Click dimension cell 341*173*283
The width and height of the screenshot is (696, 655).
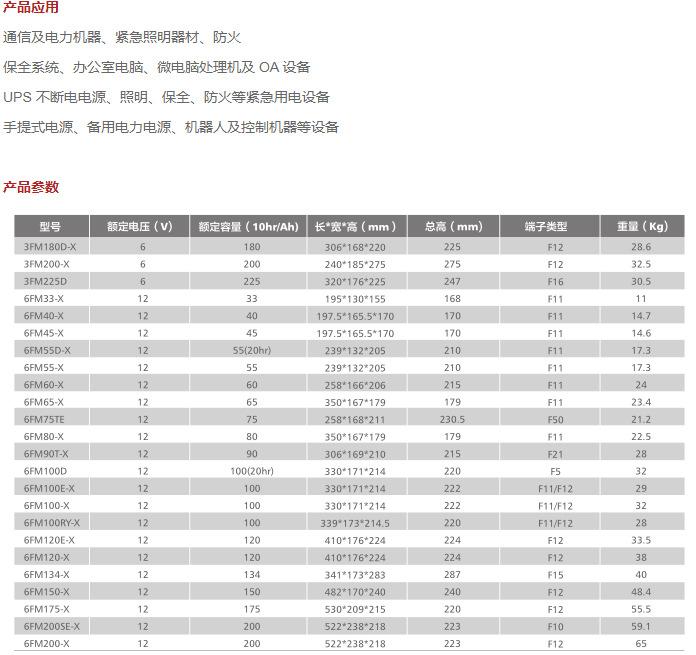coord(355,575)
